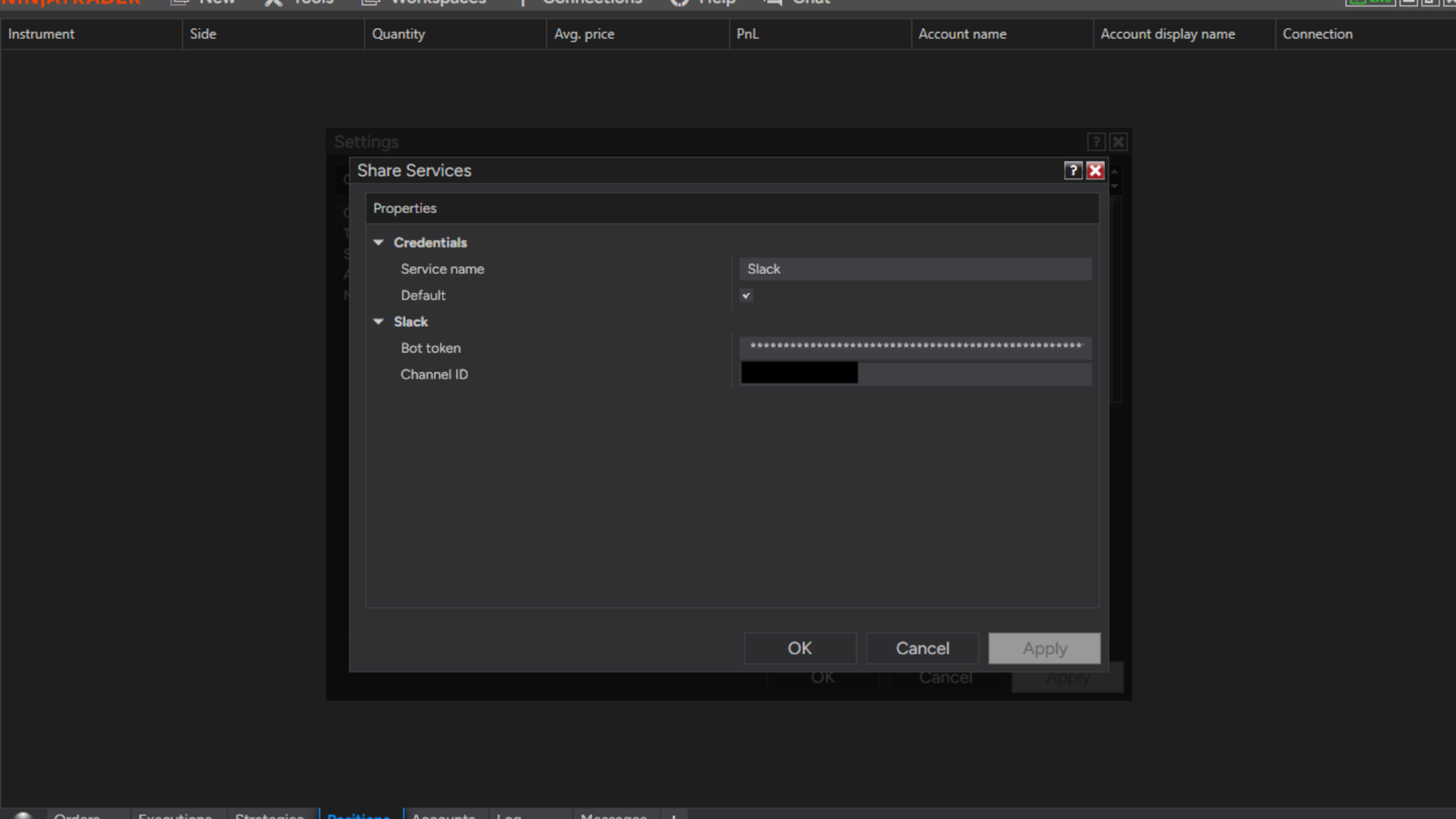Open help for the Share Services dialog
The width and height of the screenshot is (1456, 819).
(x=1073, y=170)
